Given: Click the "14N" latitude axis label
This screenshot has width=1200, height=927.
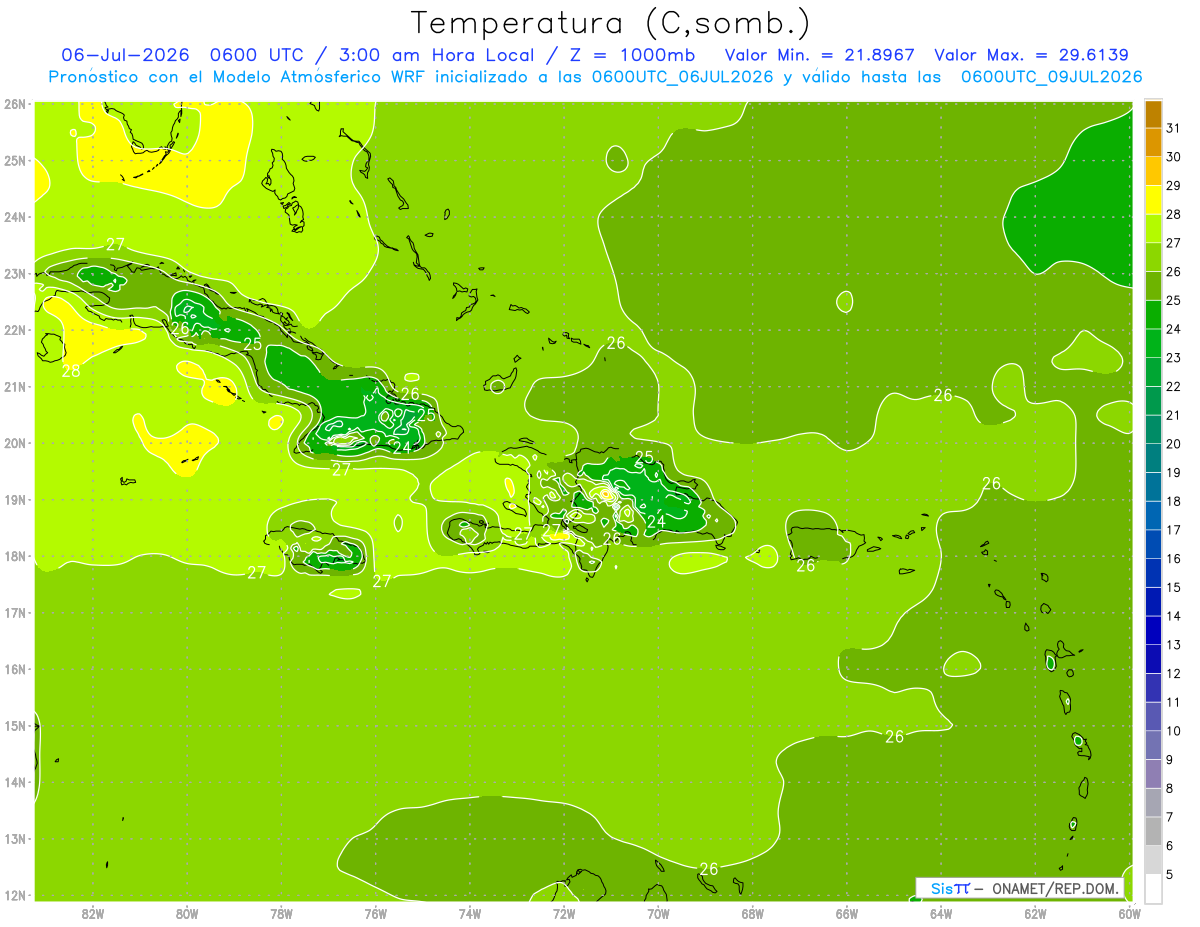Looking at the screenshot, I should [x=14, y=782].
